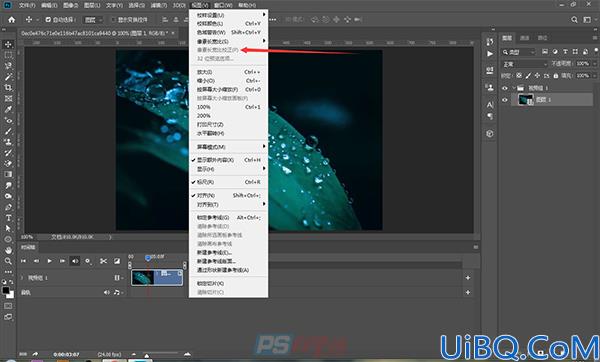Open the History panel icon in side dock

490,41
